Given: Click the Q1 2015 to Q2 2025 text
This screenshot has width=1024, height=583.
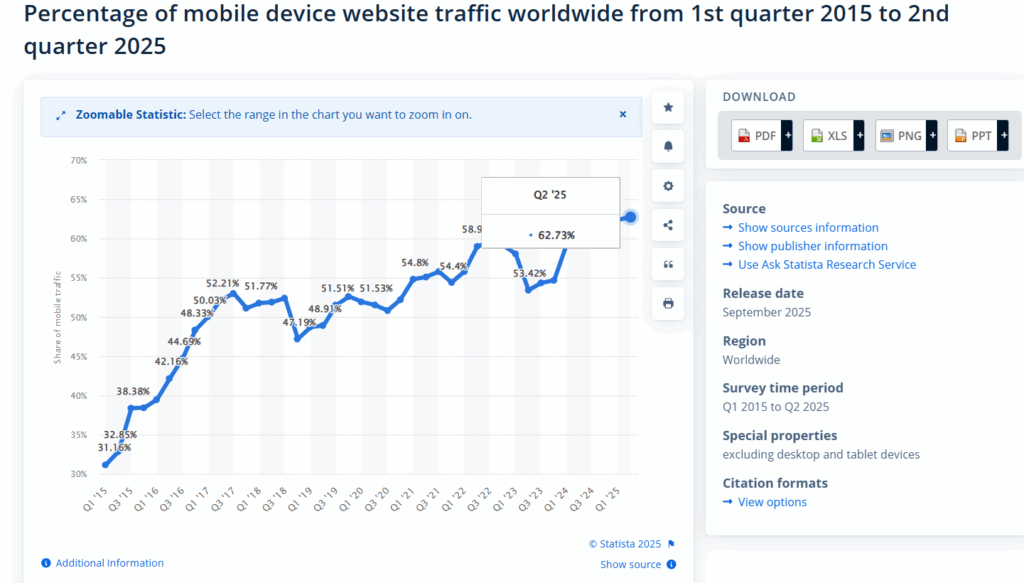Looking at the screenshot, I should coord(776,407).
